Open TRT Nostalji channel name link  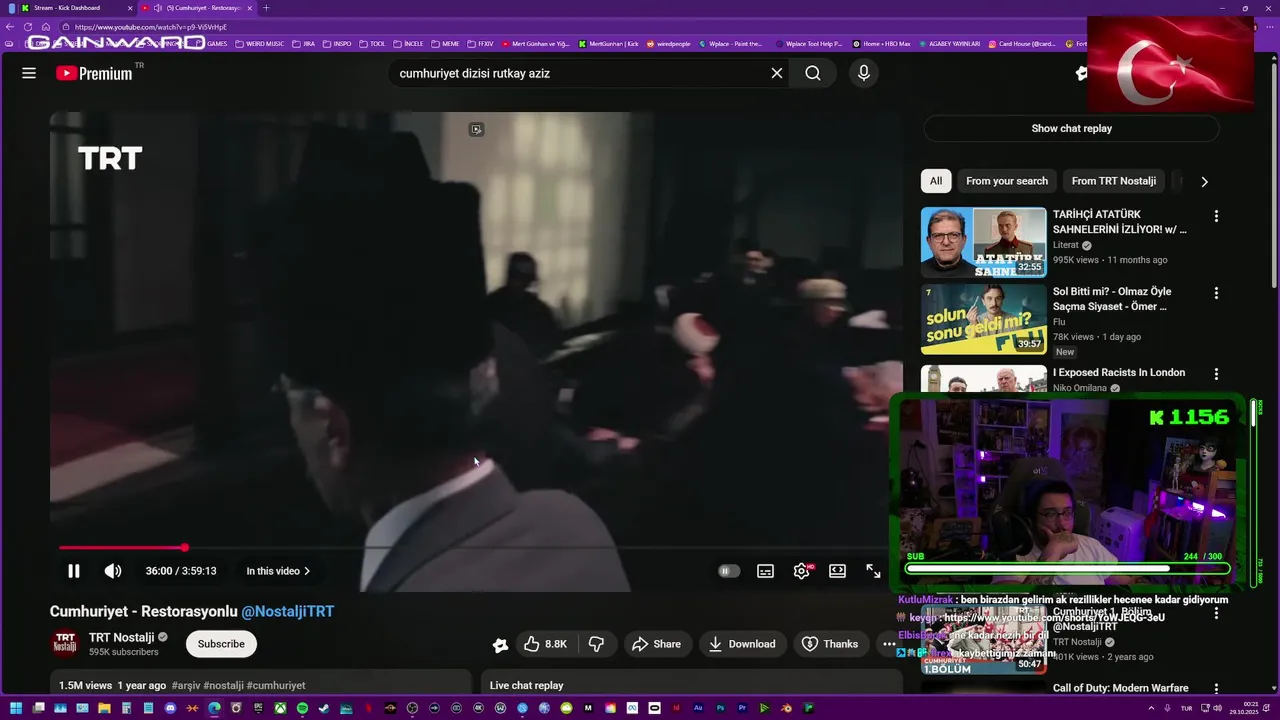pyautogui.click(x=121, y=637)
